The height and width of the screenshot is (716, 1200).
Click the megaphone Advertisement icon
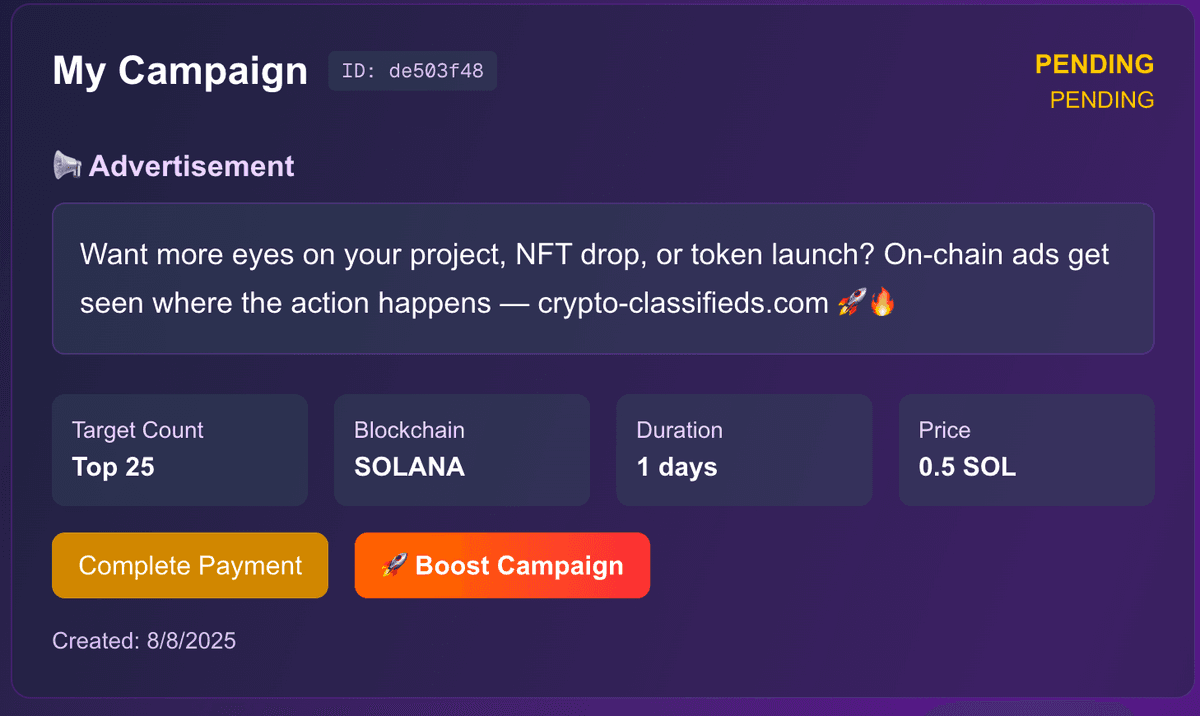click(66, 165)
